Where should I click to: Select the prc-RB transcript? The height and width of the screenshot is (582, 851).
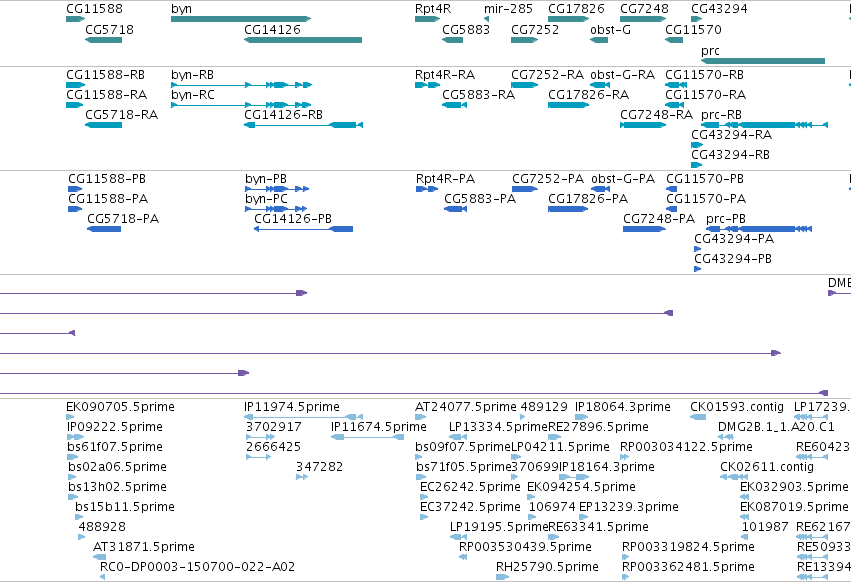click(x=764, y=125)
